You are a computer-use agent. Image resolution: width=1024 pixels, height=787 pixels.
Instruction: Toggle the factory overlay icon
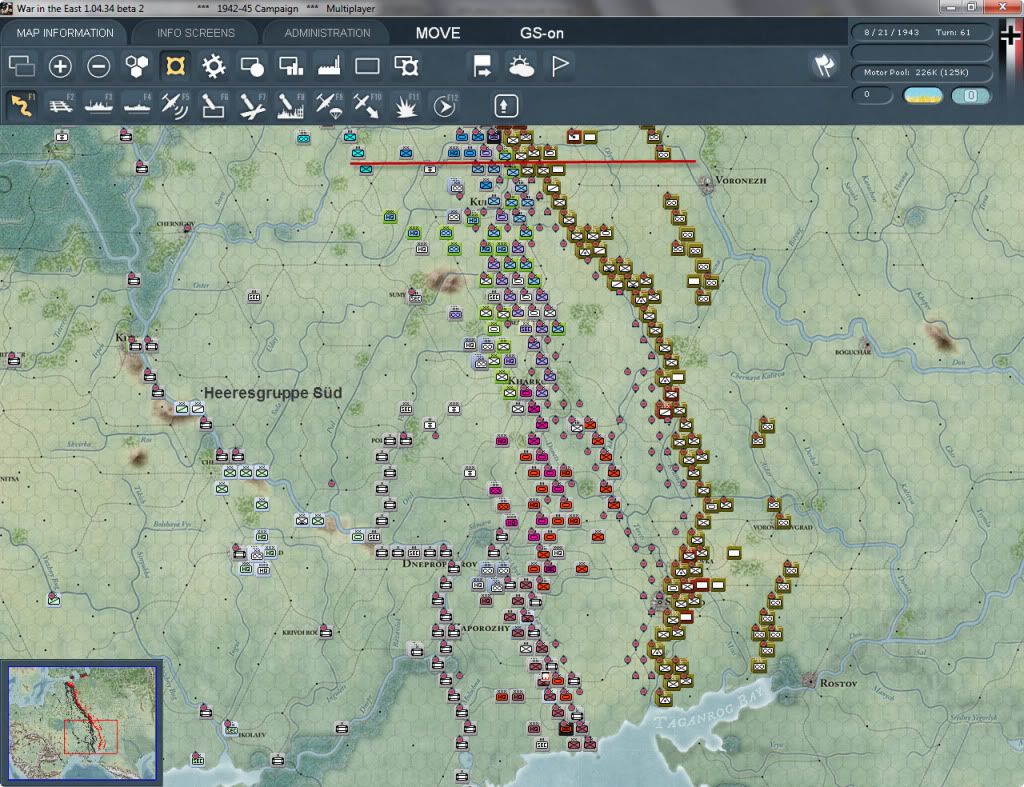pos(328,66)
